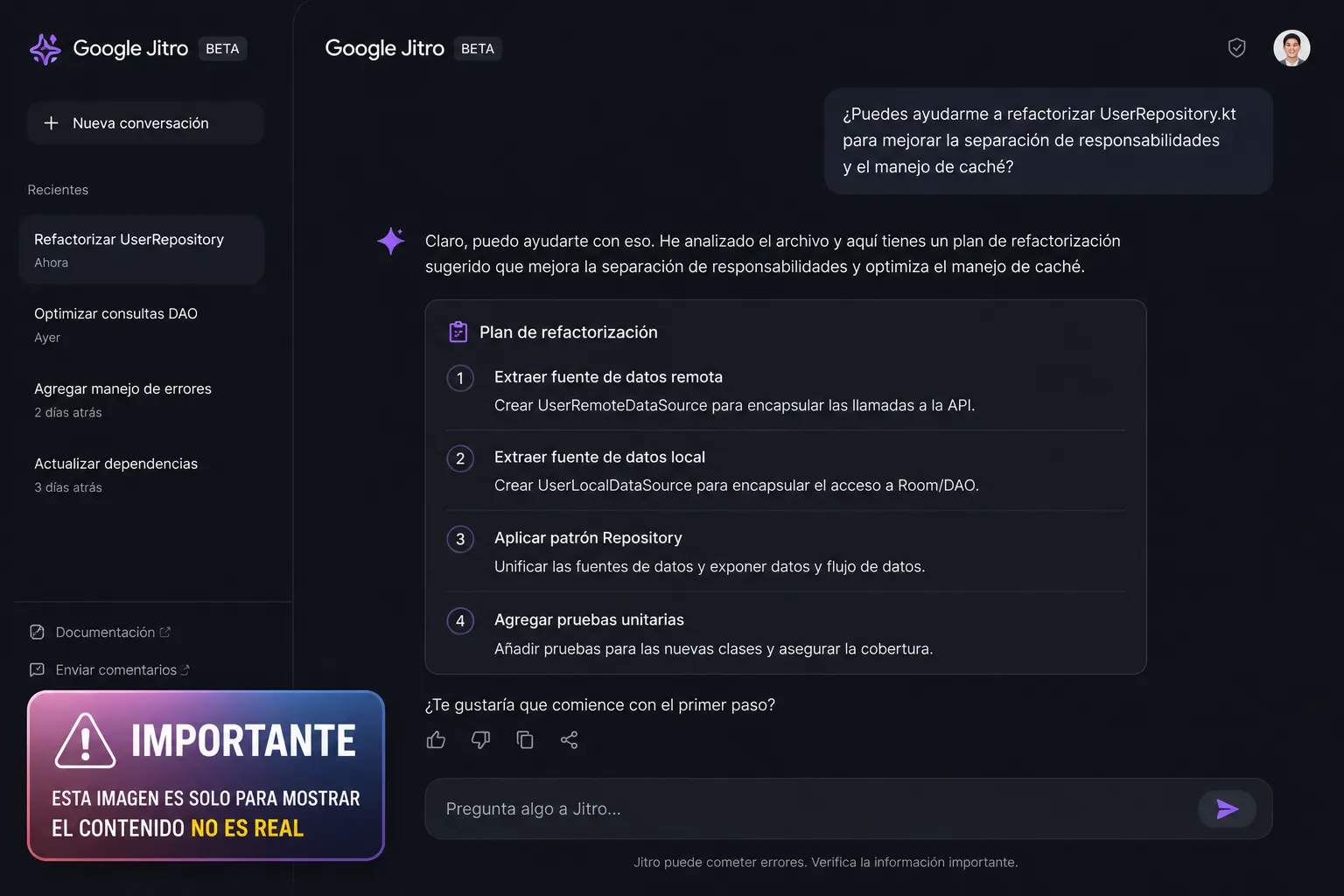Click the Documentación page icon
Image resolution: width=1344 pixels, height=896 pixels.
[x=37, y=632]
